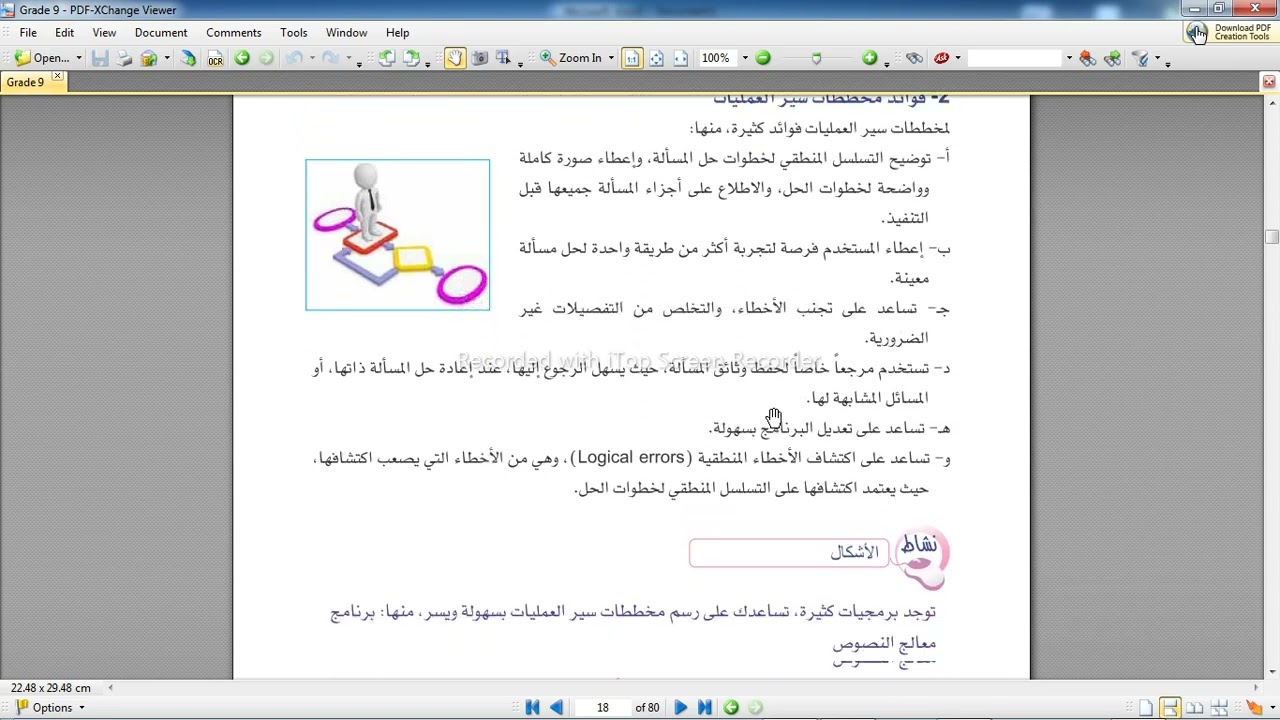Open the File menu
1280x720 pixels.
pos(28,32)
